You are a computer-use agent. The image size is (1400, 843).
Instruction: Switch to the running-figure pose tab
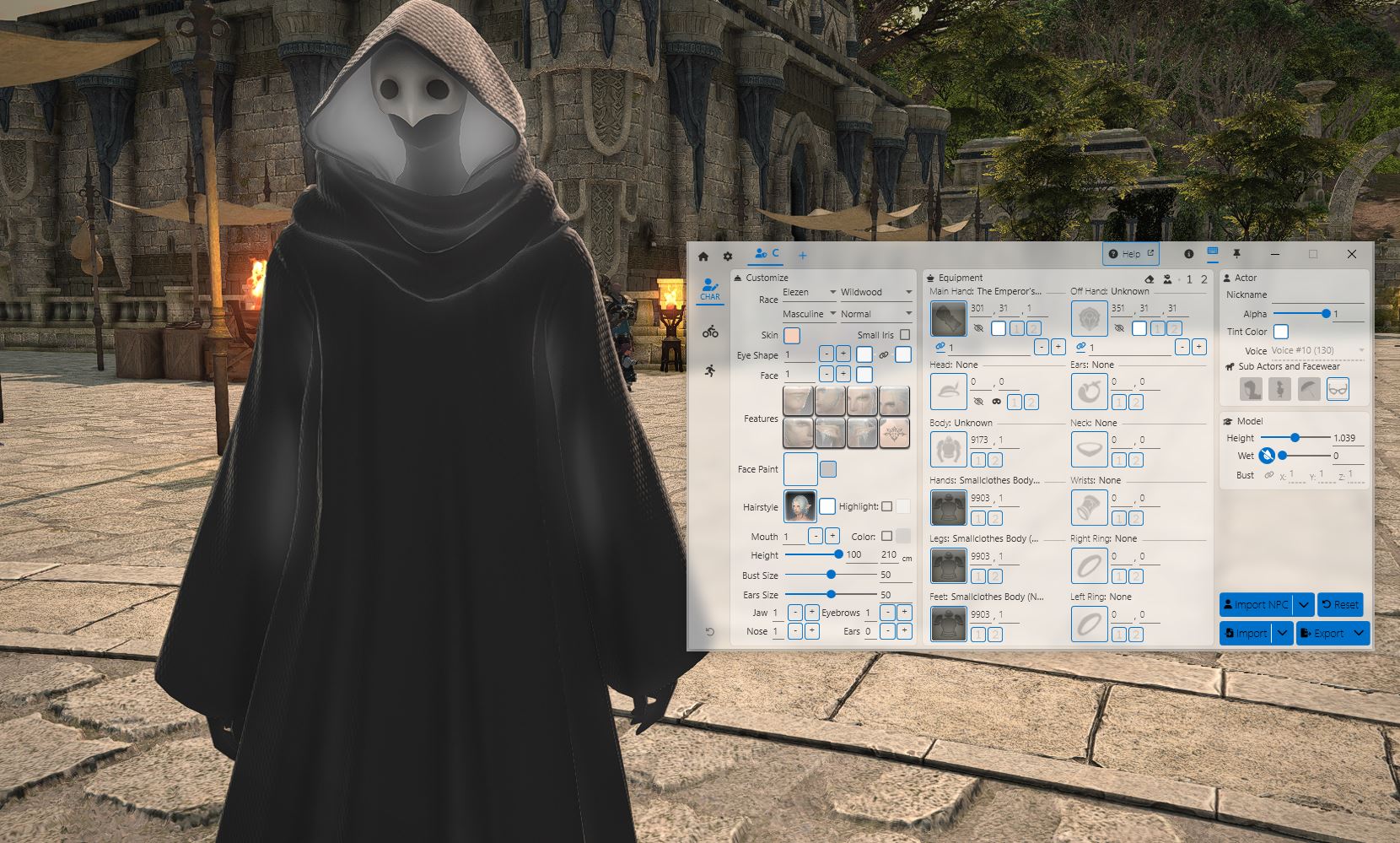click(x=710, y=370)
